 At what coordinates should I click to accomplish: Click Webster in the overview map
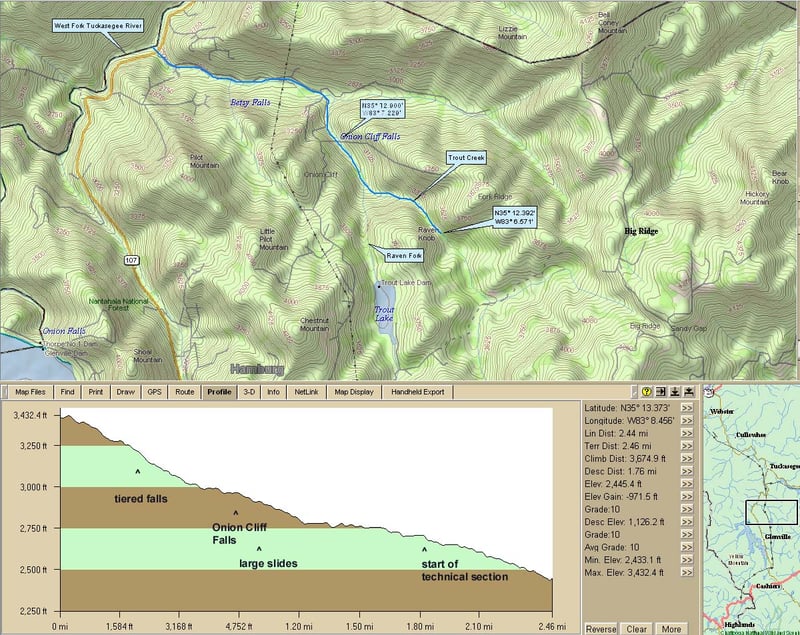pos(722,411)
